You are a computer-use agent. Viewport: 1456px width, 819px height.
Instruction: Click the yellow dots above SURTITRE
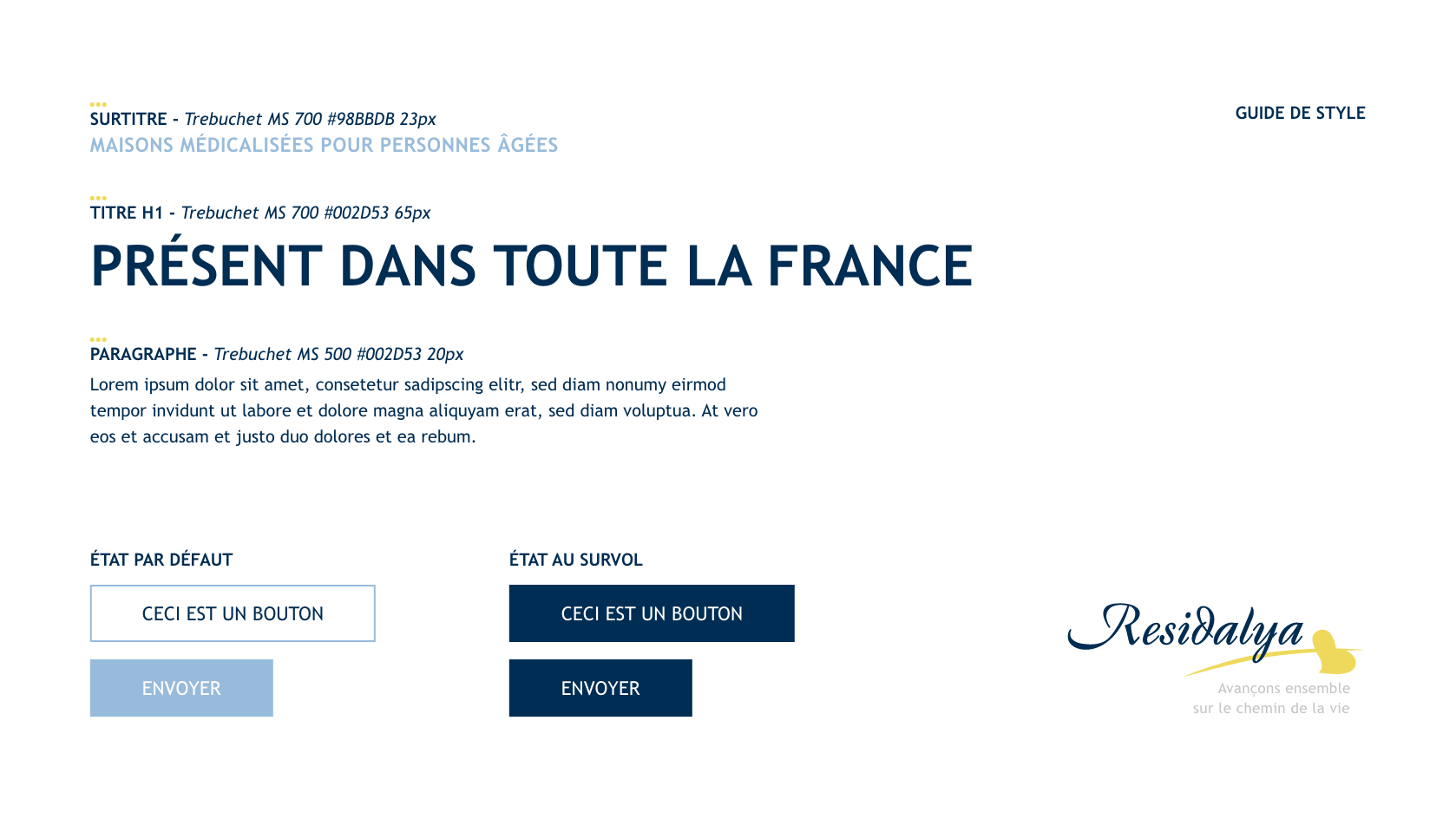[98, 104]
